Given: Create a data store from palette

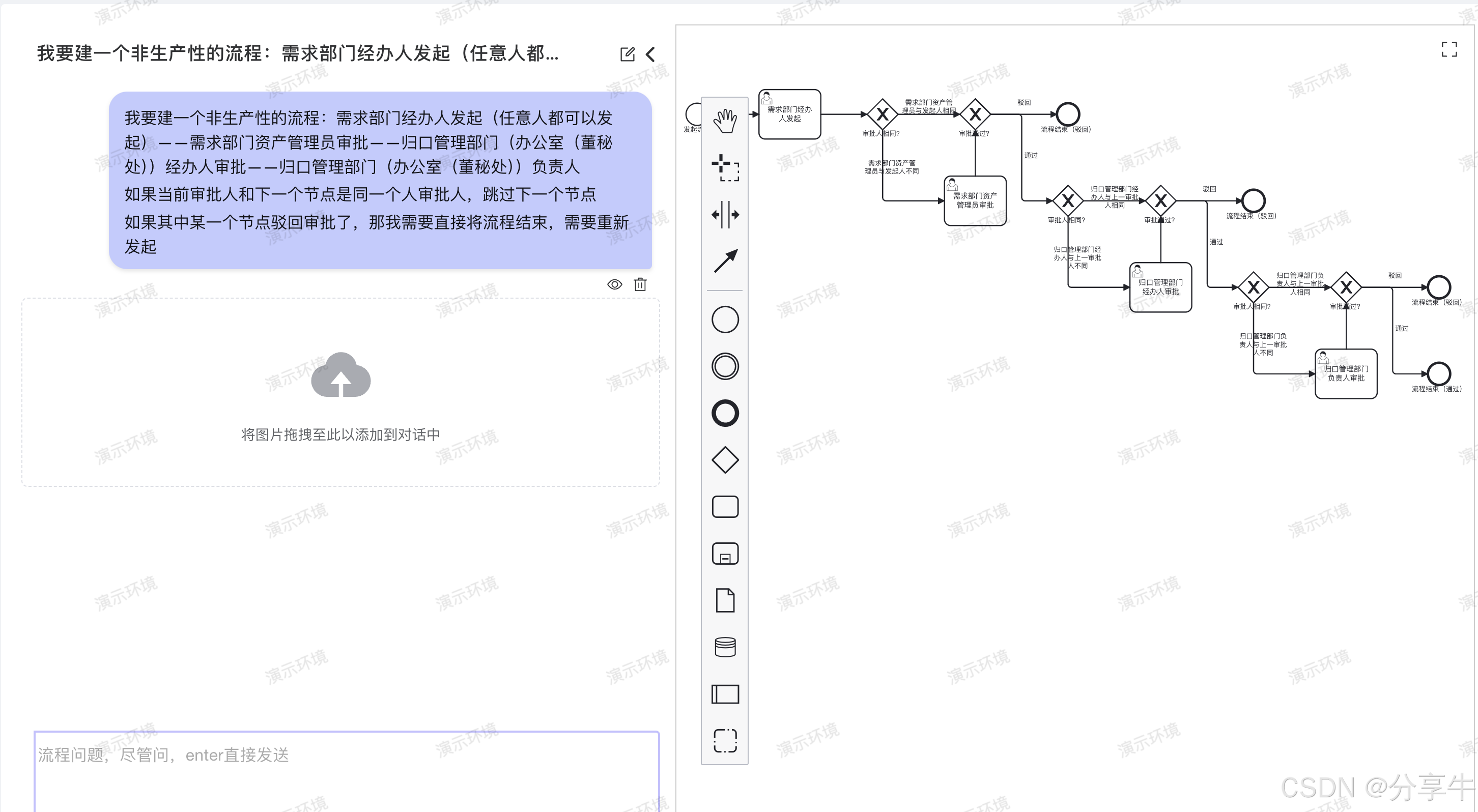Looking at the screenshot, I should [x=725, y=647].
